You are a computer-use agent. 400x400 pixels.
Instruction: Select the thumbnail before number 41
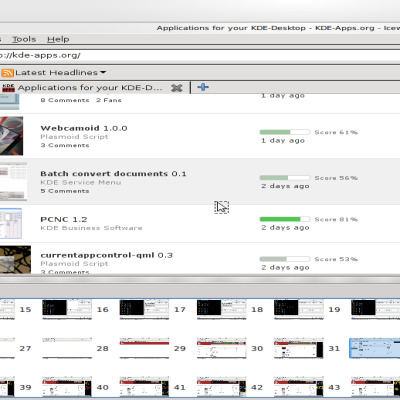coord(144,387)
